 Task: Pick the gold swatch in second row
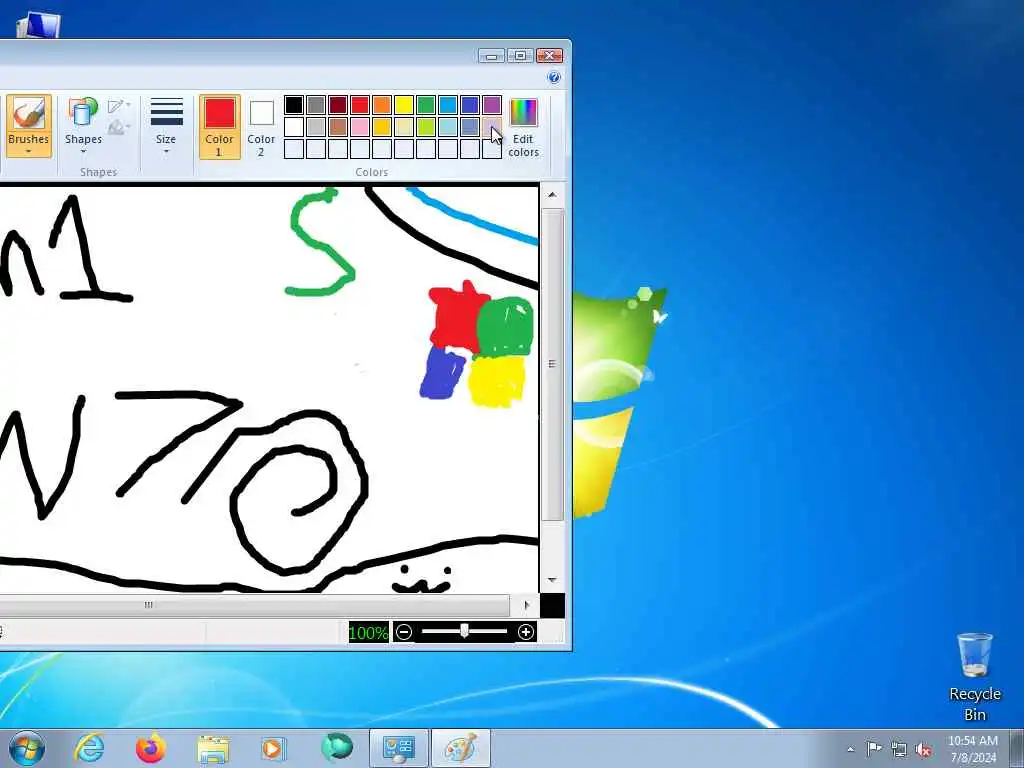point(382,127)
